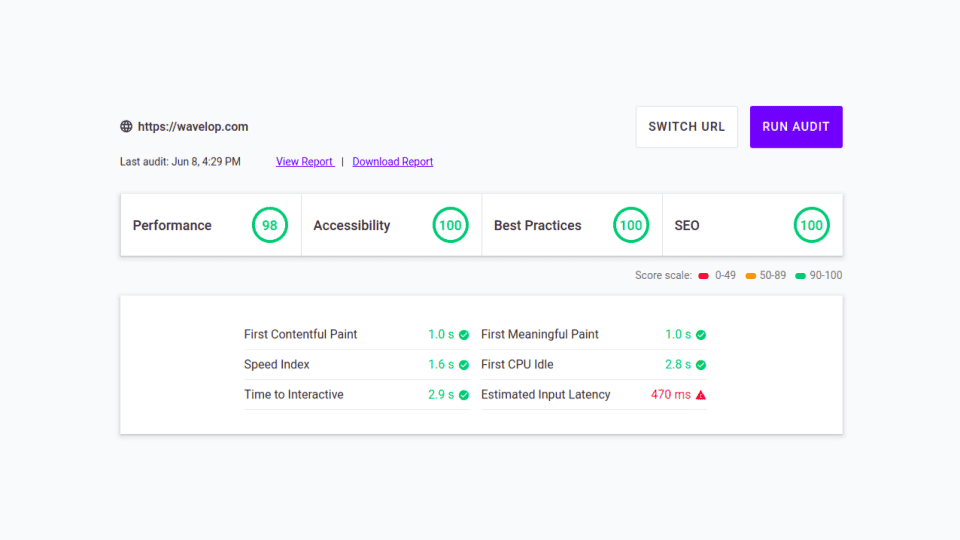Click the red warning triangle for Input Latency
Viewport: 960px width, 540px height.
[701, 395]
